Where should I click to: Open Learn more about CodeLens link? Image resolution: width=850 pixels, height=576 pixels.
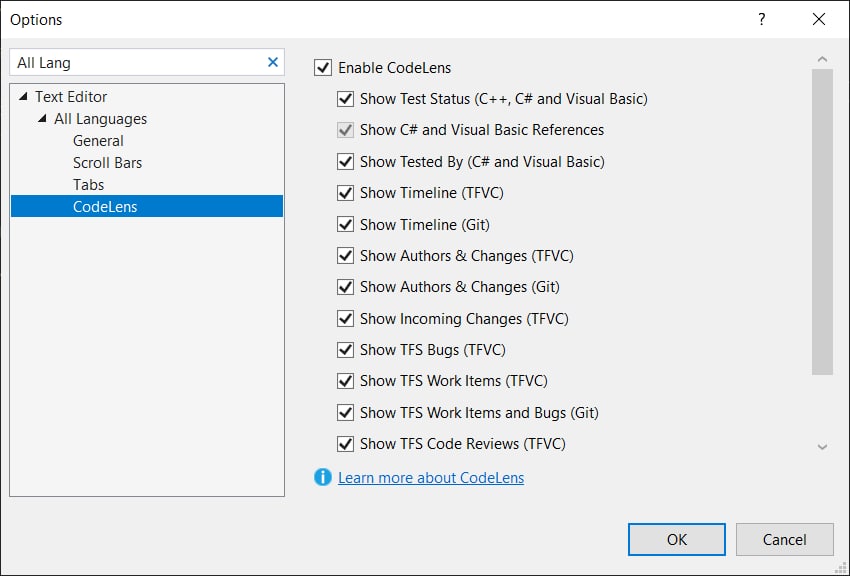tap(431, 477)
